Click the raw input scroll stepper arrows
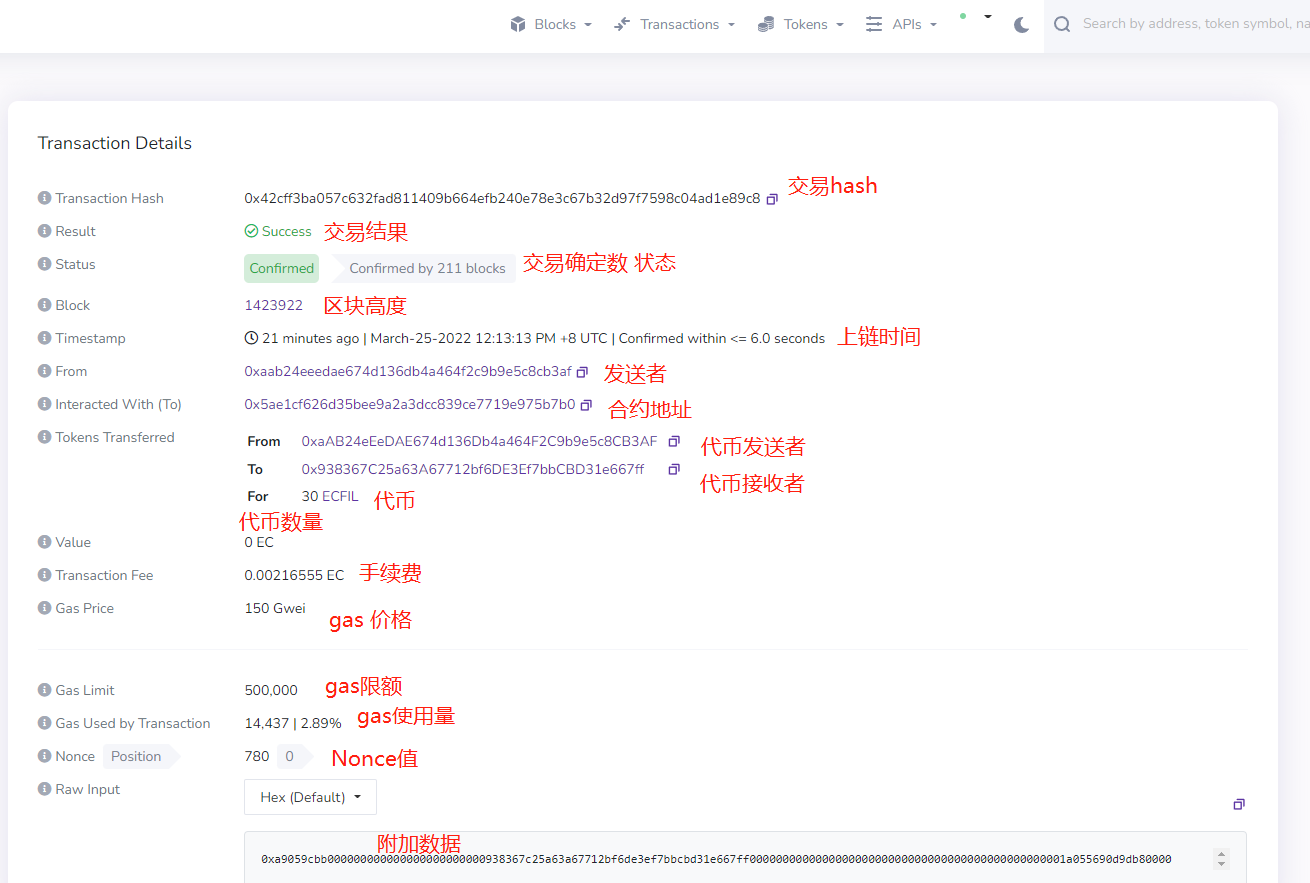The image size is (1310, 883). point(1221,859)
